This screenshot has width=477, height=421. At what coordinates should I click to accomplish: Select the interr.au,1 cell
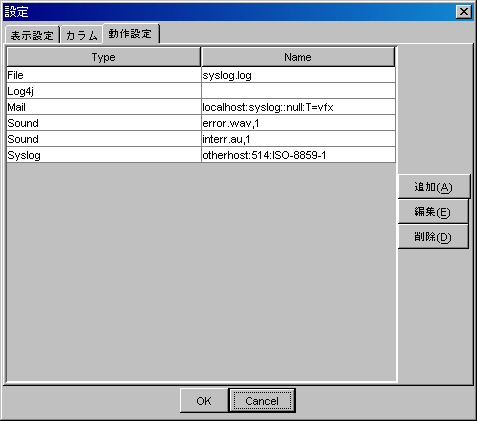(x=298, y=139)
